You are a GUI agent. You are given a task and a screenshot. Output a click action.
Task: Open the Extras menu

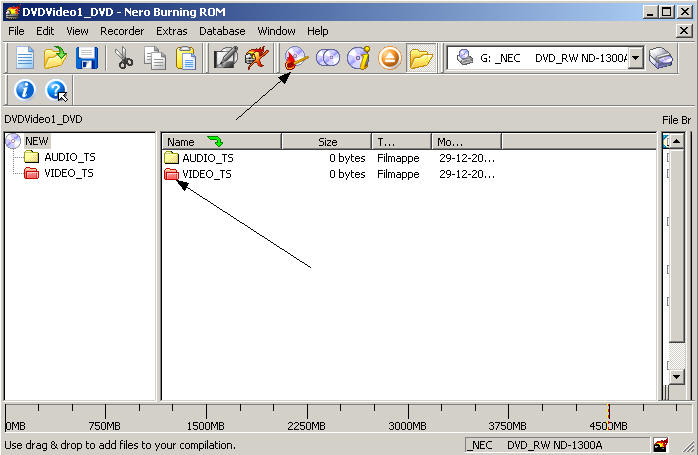pos(171,31)
